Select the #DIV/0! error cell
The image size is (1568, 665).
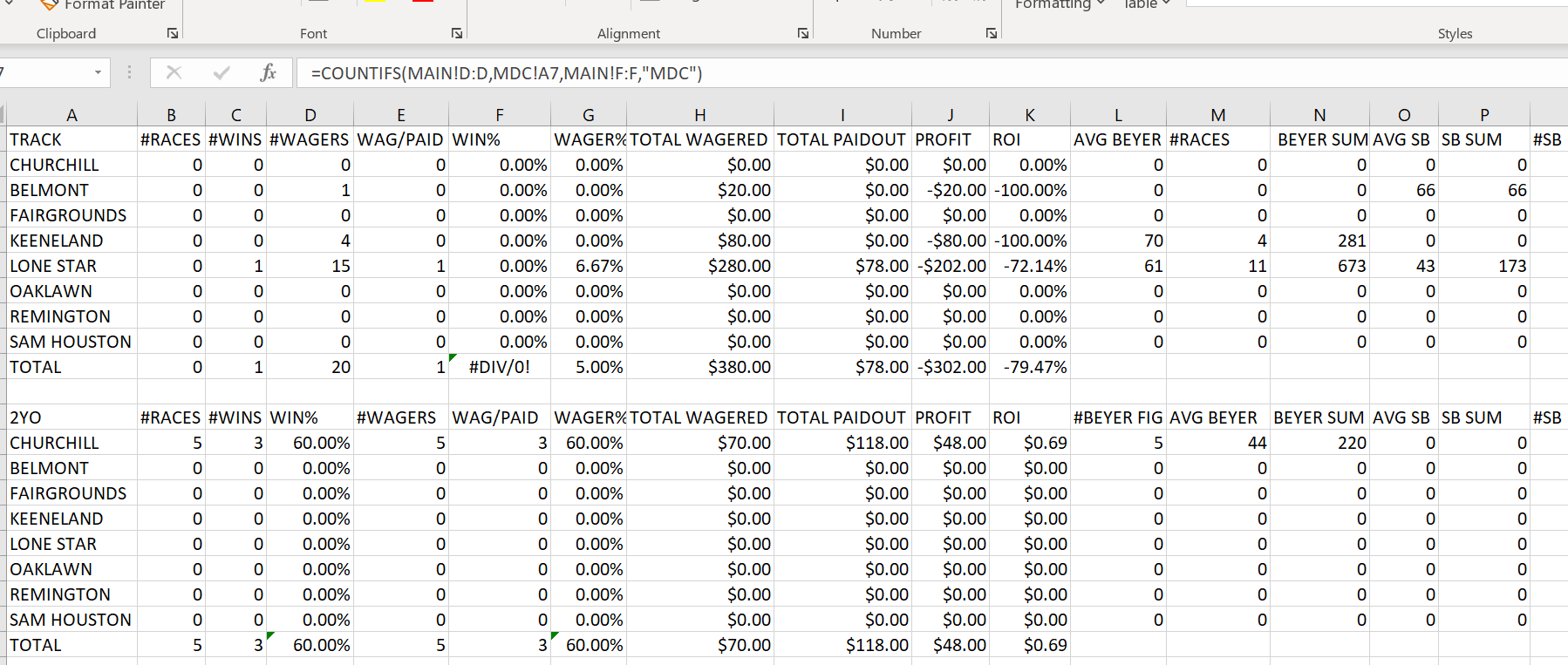point(500,367)
